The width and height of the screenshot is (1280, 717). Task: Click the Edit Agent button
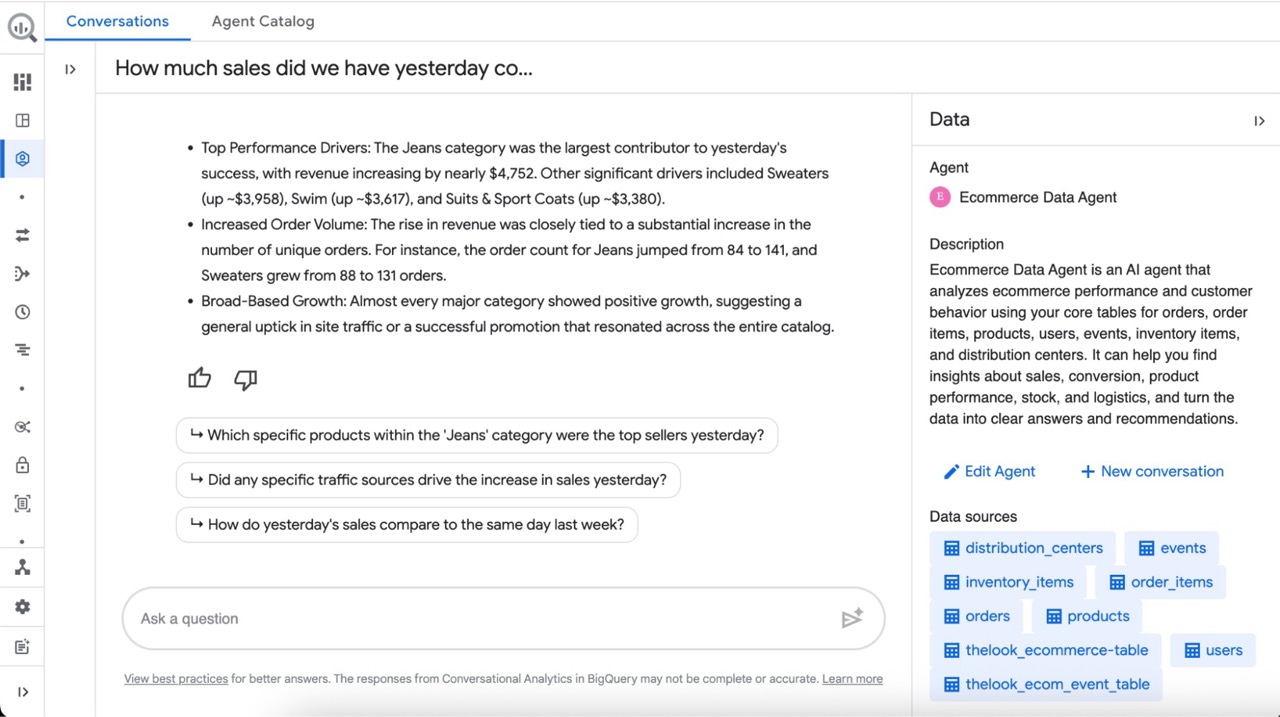[989, 471]
